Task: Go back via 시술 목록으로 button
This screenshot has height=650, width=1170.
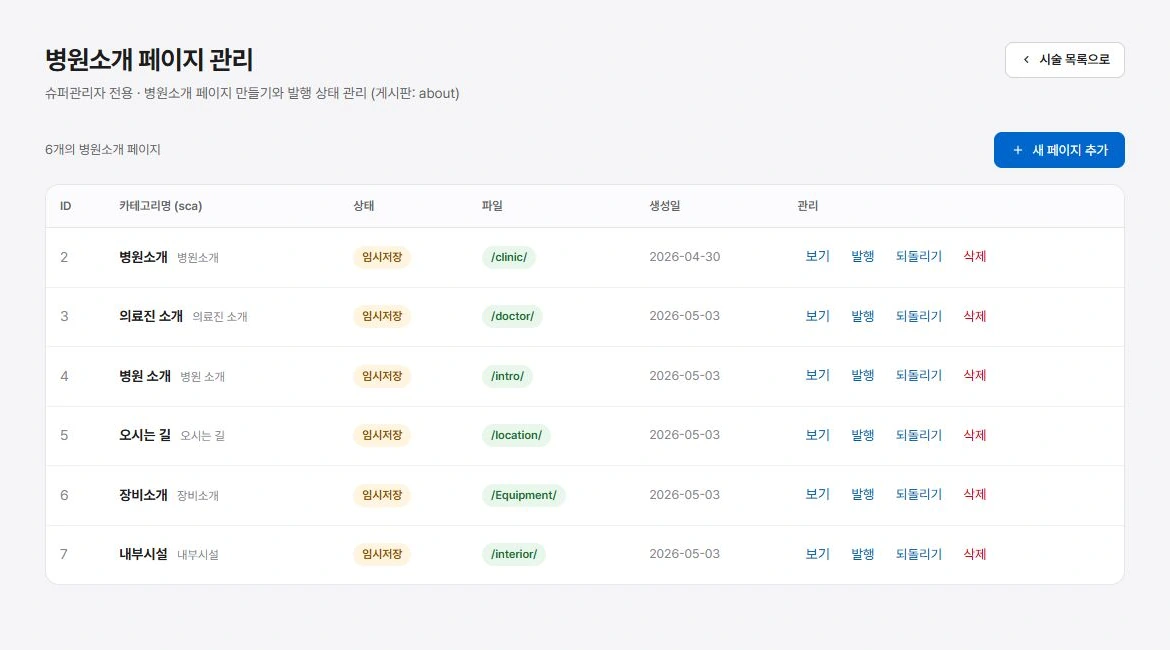Action: pyautogui.click(x=1065, y=60)
